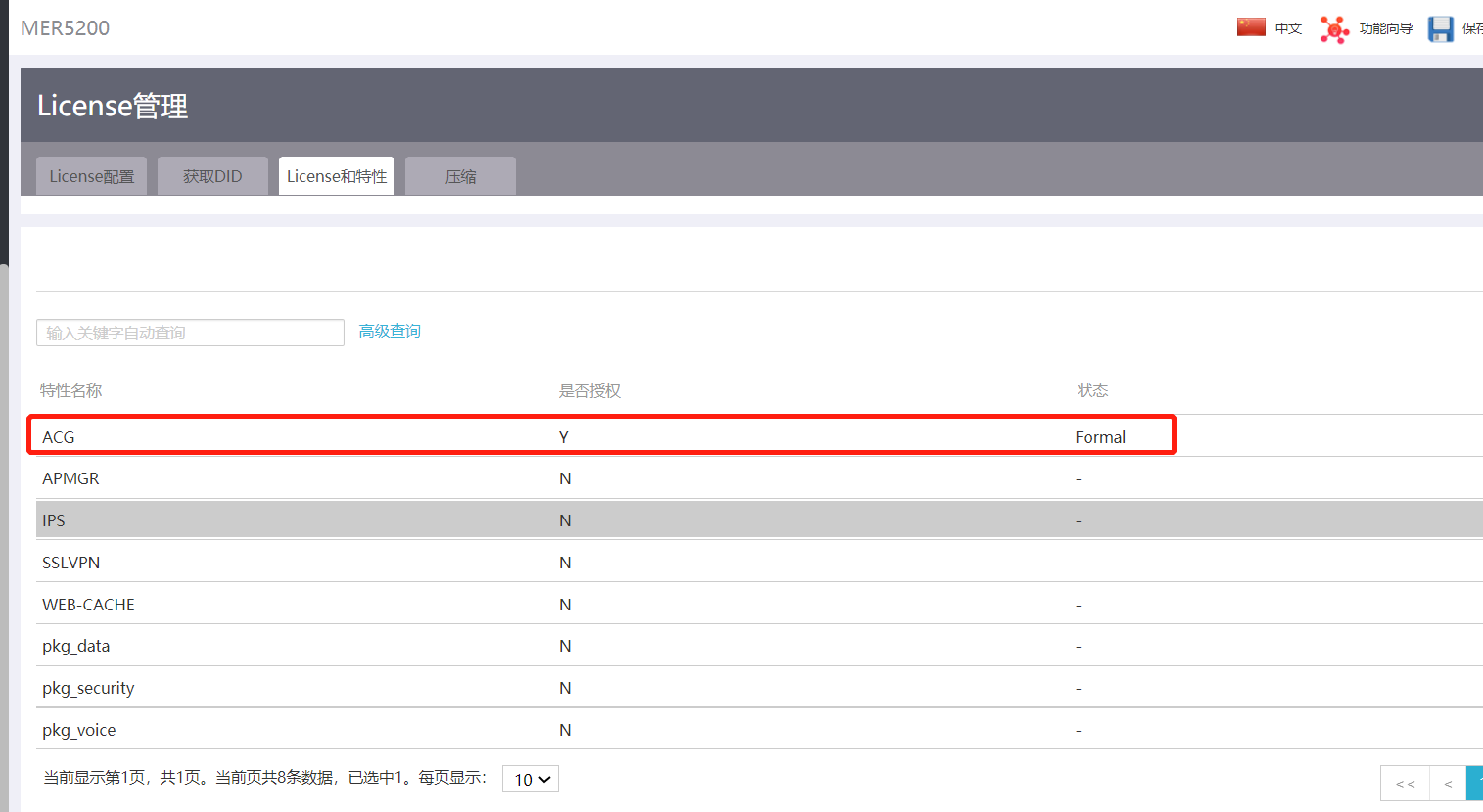Viewport: 1483px width, 812px height.
Task: Click the previous page < button
Action: tap(1448, 784)
